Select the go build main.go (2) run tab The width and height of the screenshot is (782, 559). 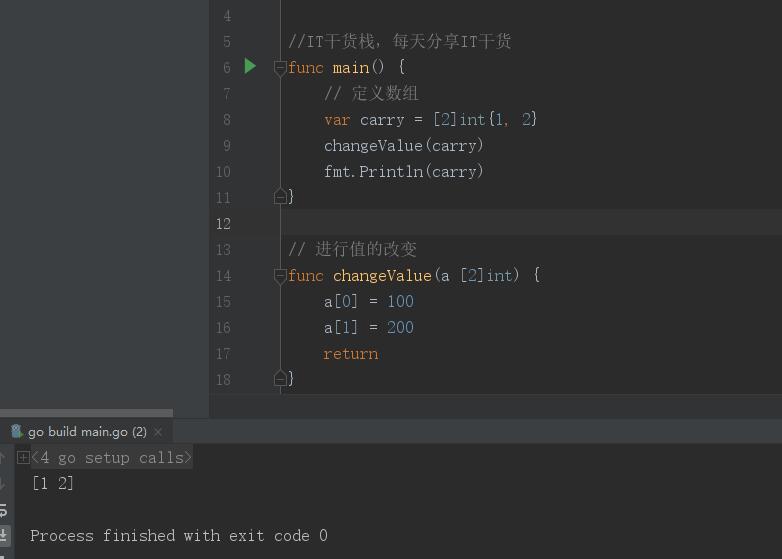click(x=87, y=432)
